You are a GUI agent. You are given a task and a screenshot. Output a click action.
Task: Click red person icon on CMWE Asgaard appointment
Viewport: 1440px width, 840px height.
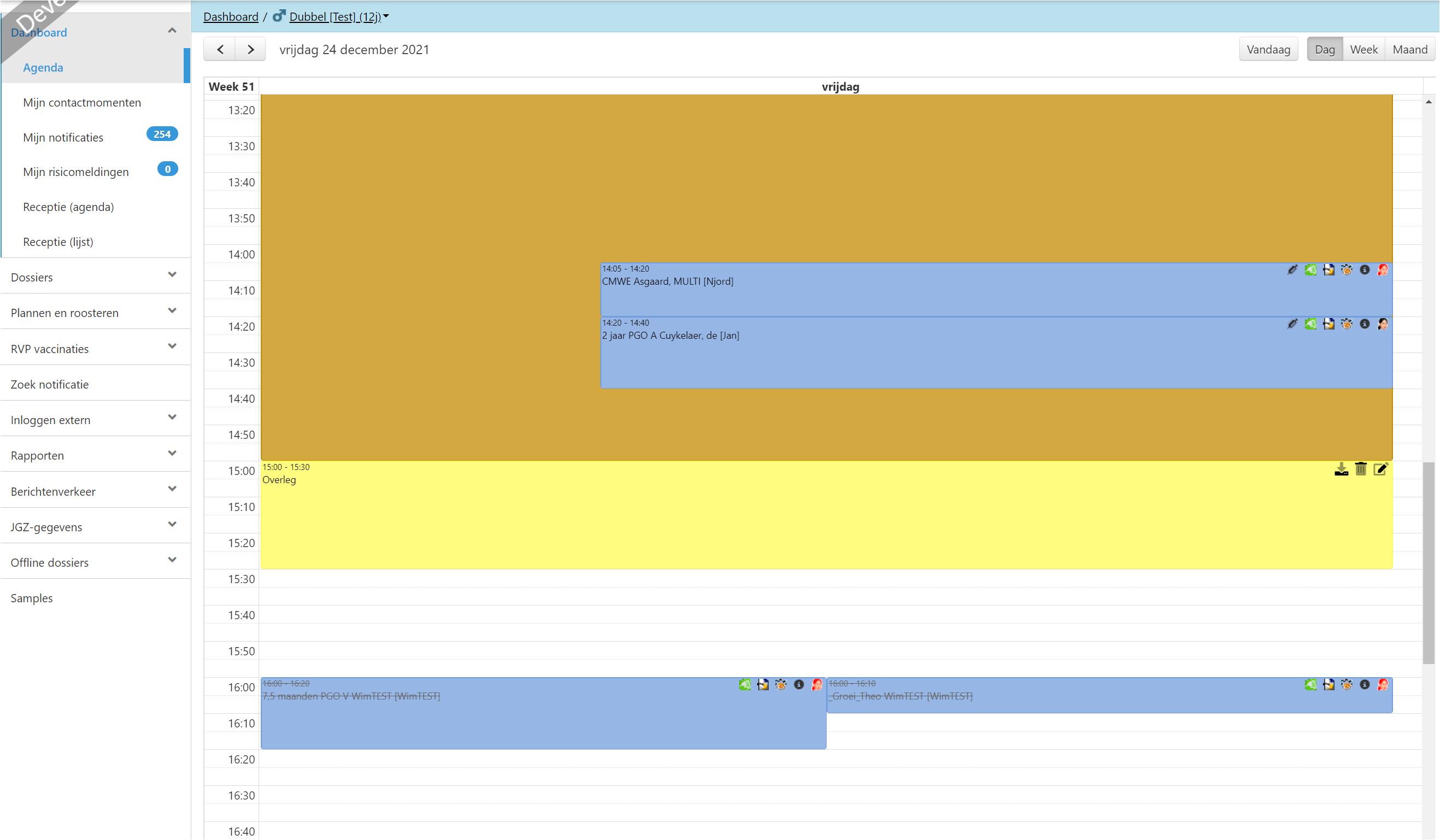tap(1383, 270)
